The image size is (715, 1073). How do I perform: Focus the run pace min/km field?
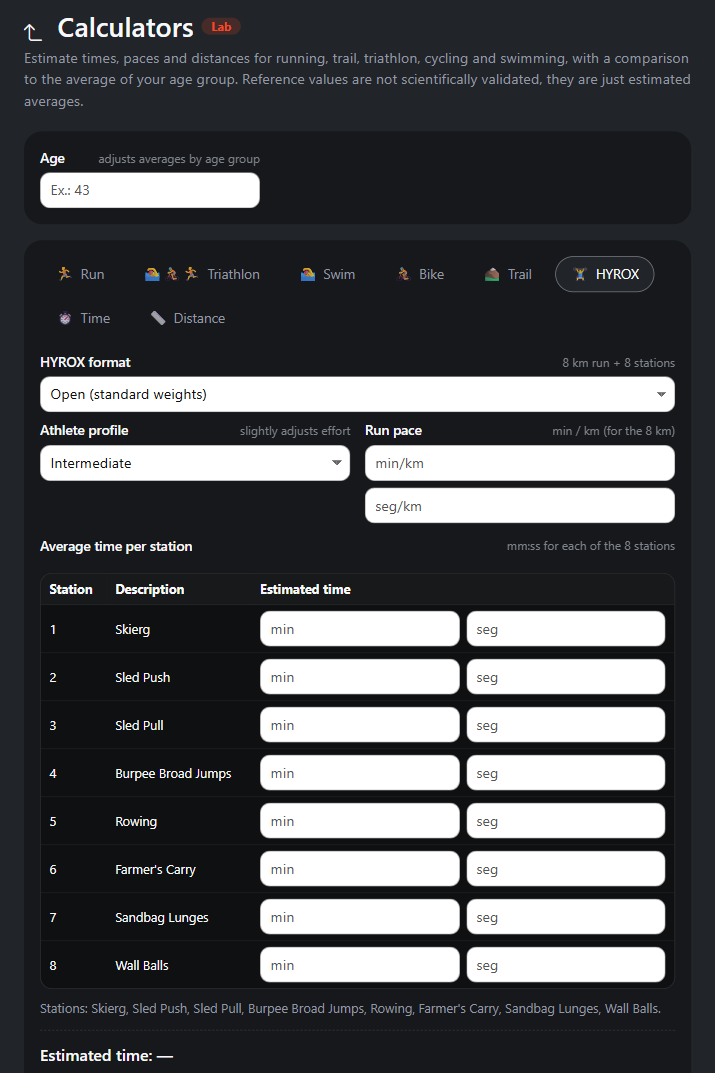click(519, 463)
